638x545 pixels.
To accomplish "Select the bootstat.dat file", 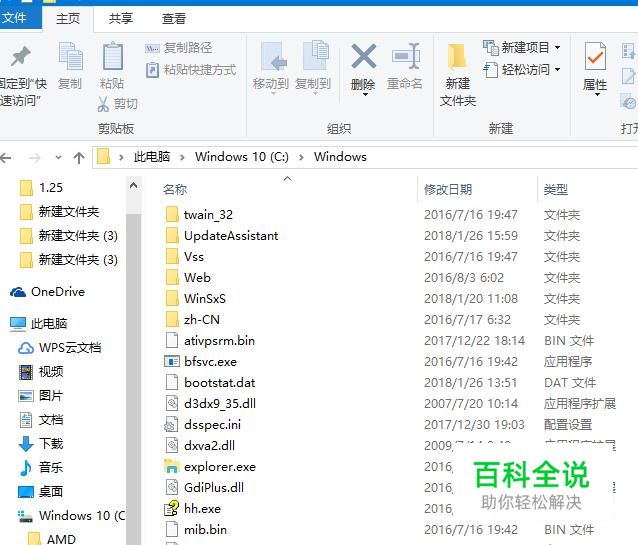I will click(210, 383).
